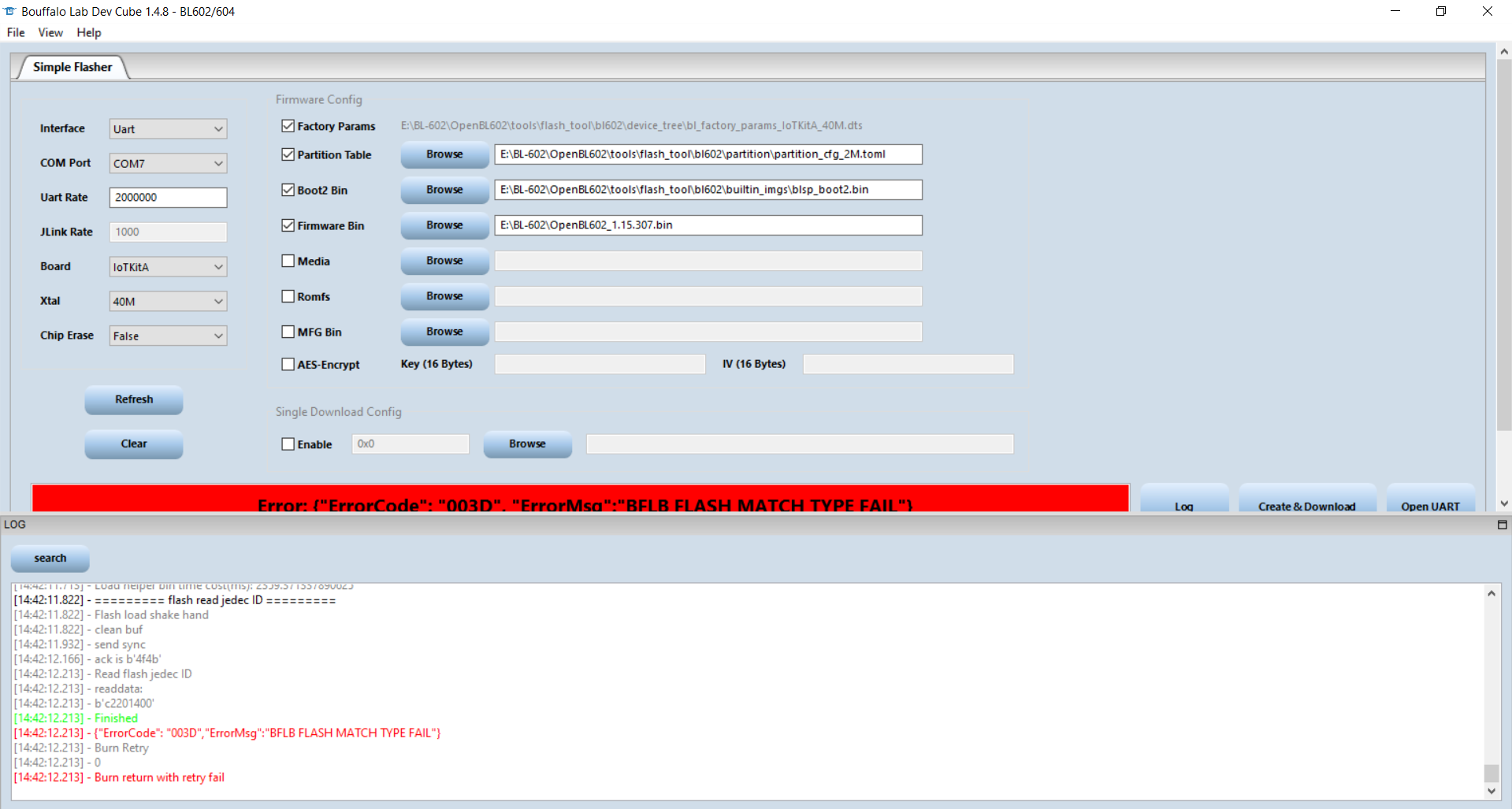
Task: Restore the LOG panel with its float icon
Action: [1502, 525]
